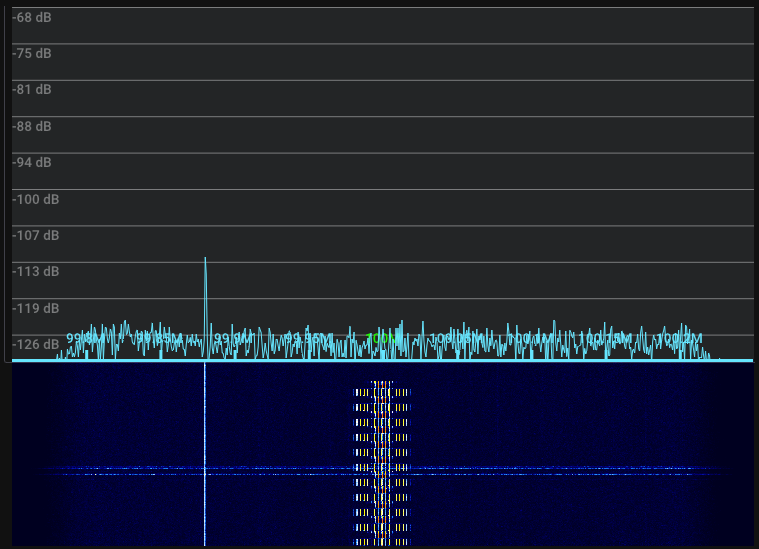Screen dimensions: 759x549
Task: Click the -68 dB scale label
Action: (32, 17)
